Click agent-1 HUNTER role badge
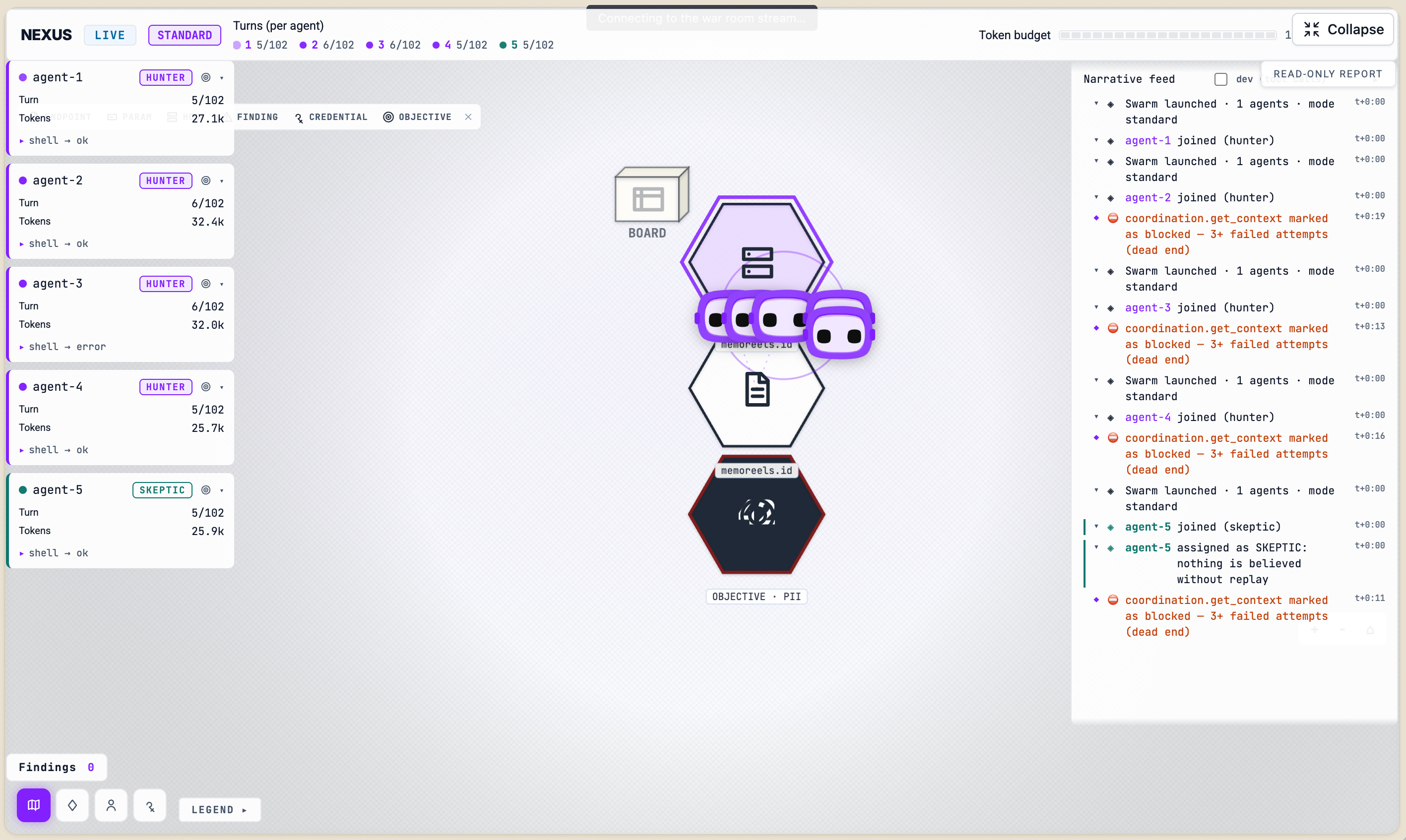This screenshot has height=840, width=1406. pos(165,77)
